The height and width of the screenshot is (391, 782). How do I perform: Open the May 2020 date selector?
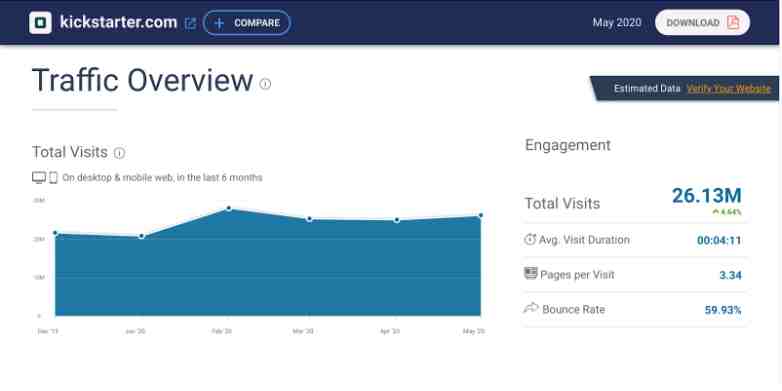click(x=617, y=23)
